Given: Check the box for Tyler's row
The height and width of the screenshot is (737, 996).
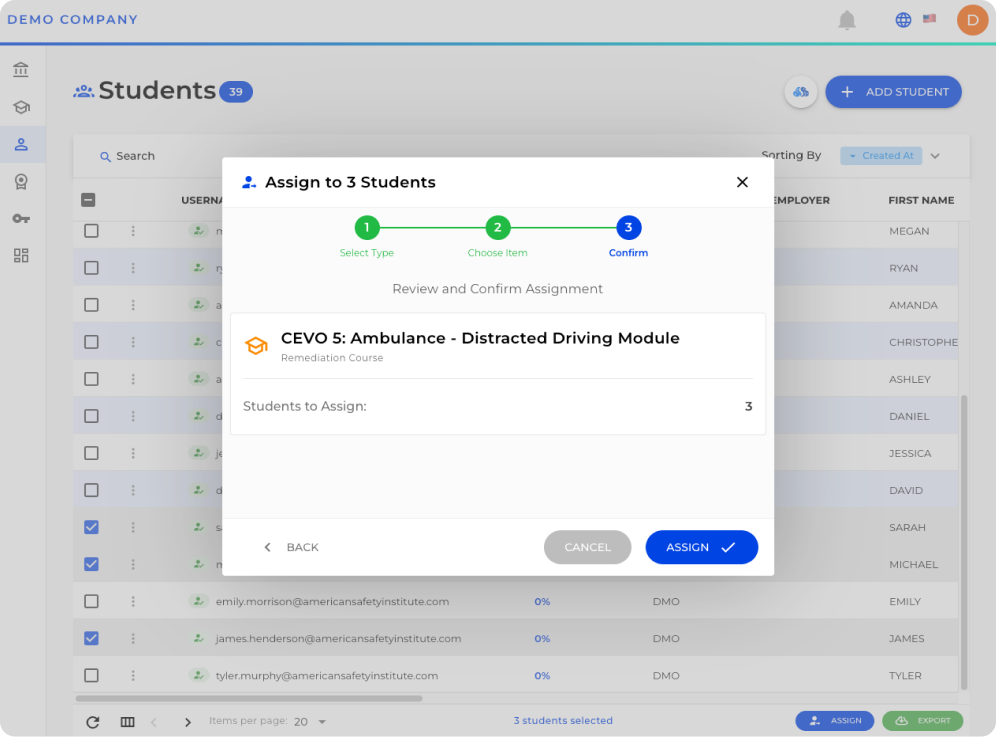Looking at the screenshot, I should coord(91,675).
